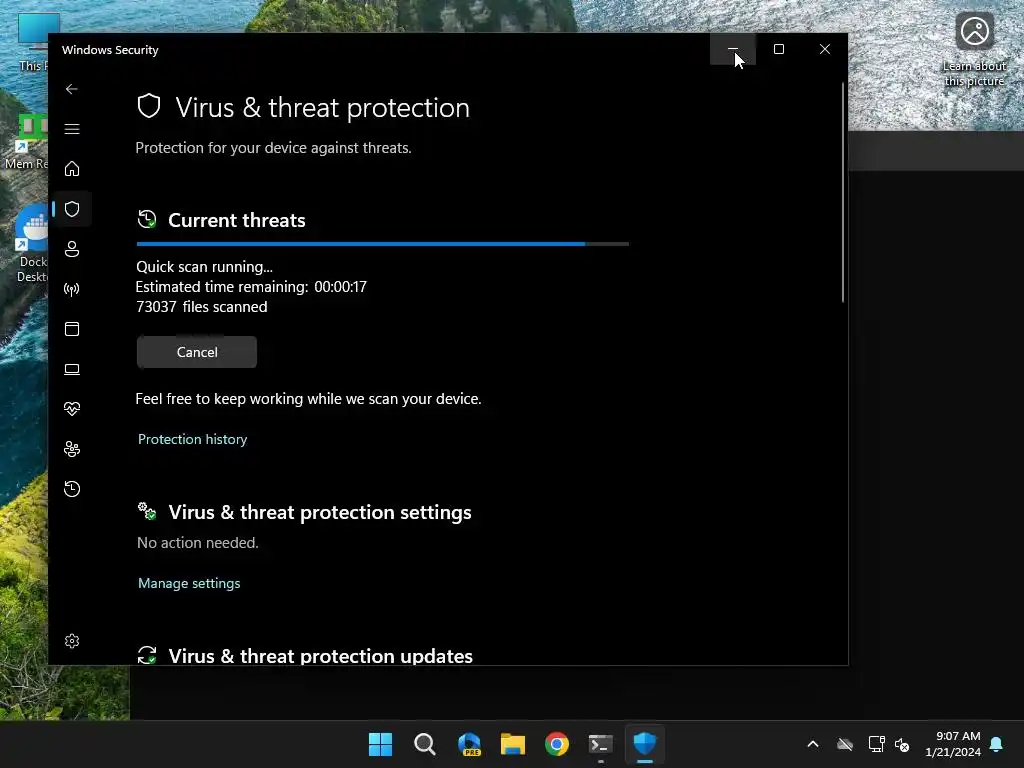Open Firewall & network protection icon

72,289
